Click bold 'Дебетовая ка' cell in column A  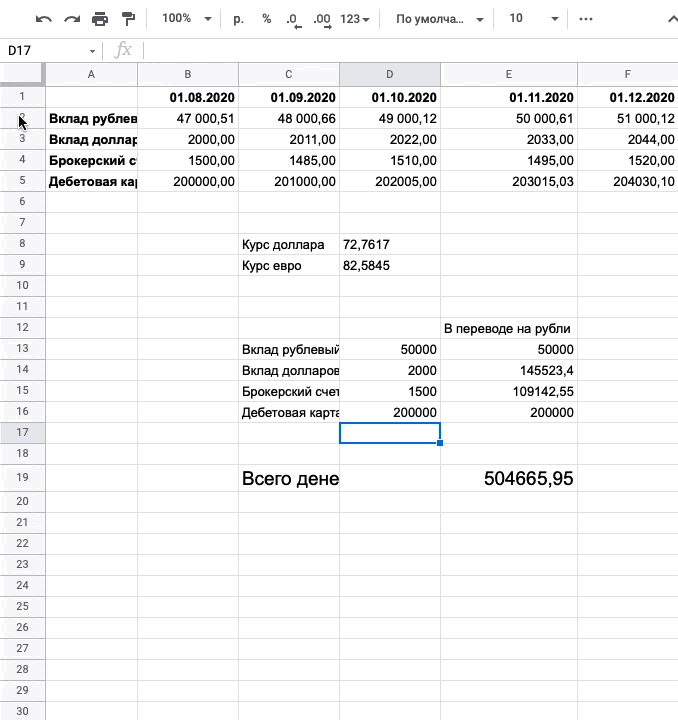(x=91, y=181)
